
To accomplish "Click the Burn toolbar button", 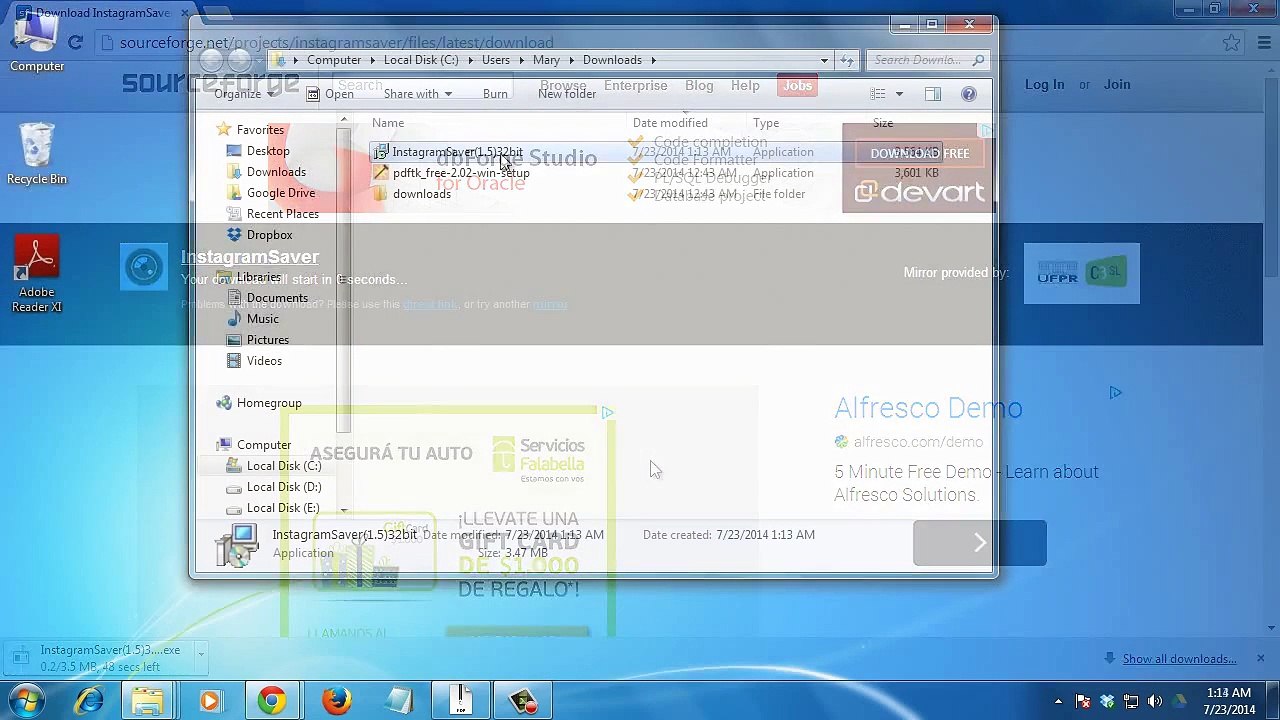I will click(x=495, y=94).
